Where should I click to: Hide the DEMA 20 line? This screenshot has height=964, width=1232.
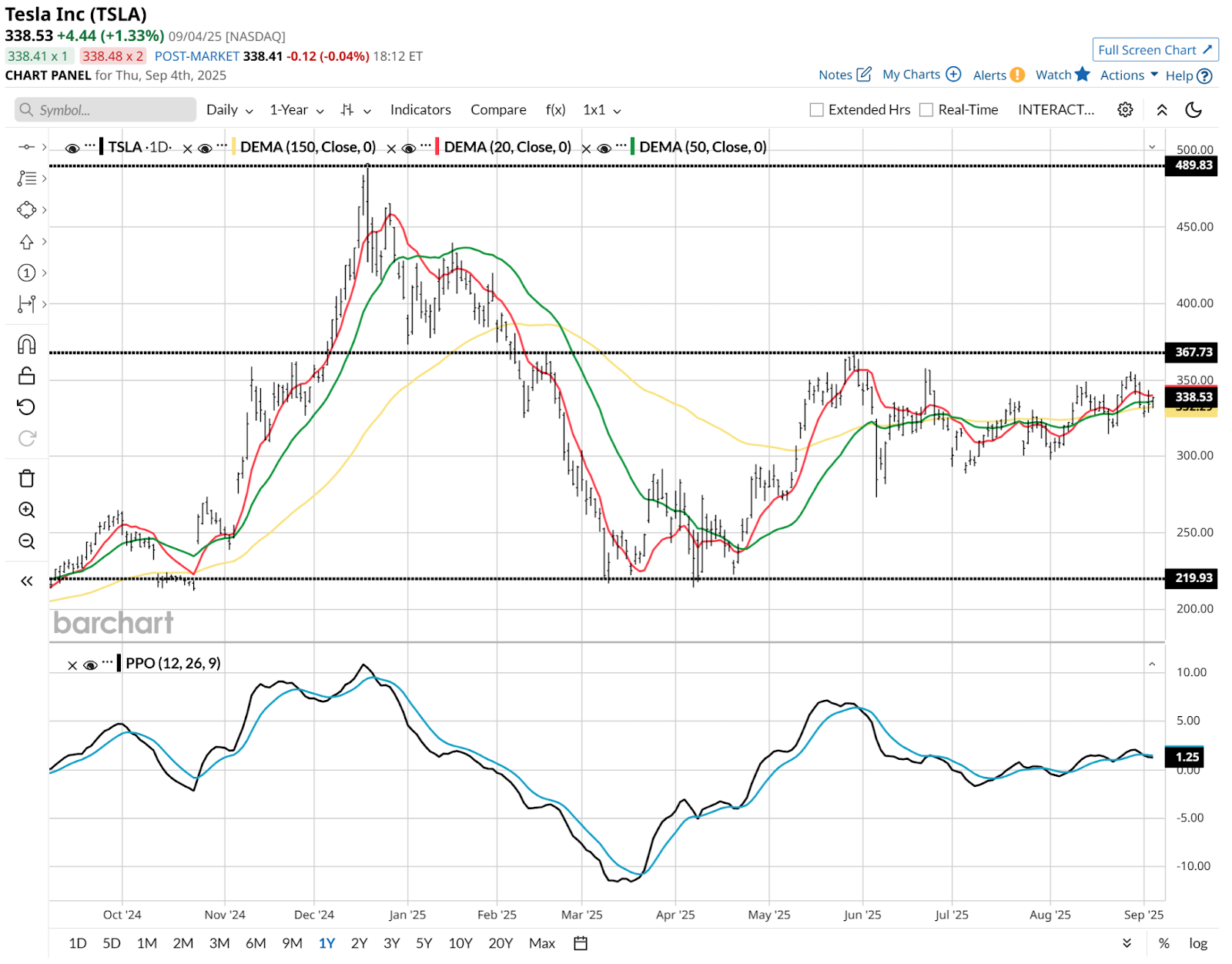pos(409,148)
